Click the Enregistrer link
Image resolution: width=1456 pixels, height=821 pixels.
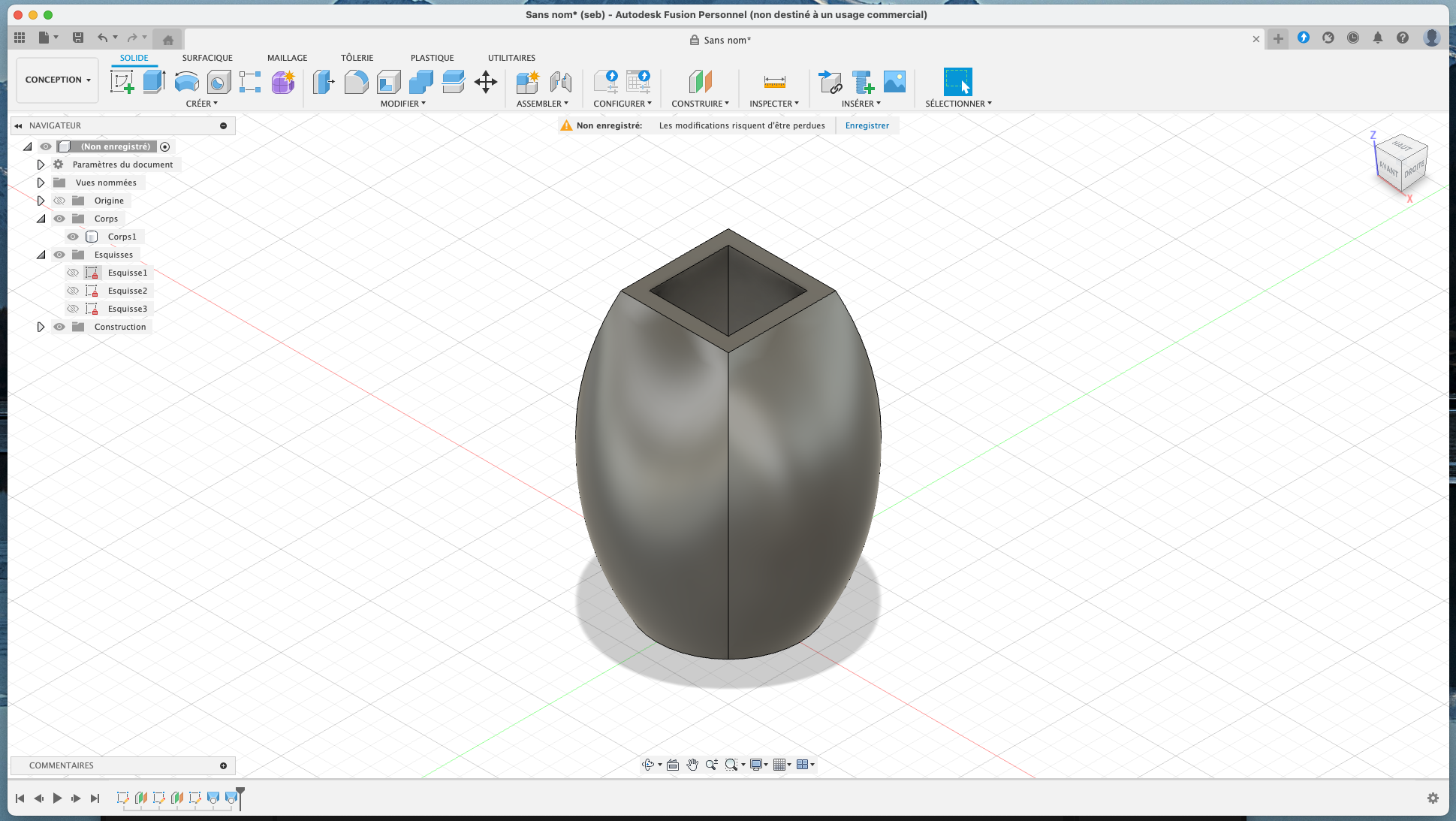[867, 125]
